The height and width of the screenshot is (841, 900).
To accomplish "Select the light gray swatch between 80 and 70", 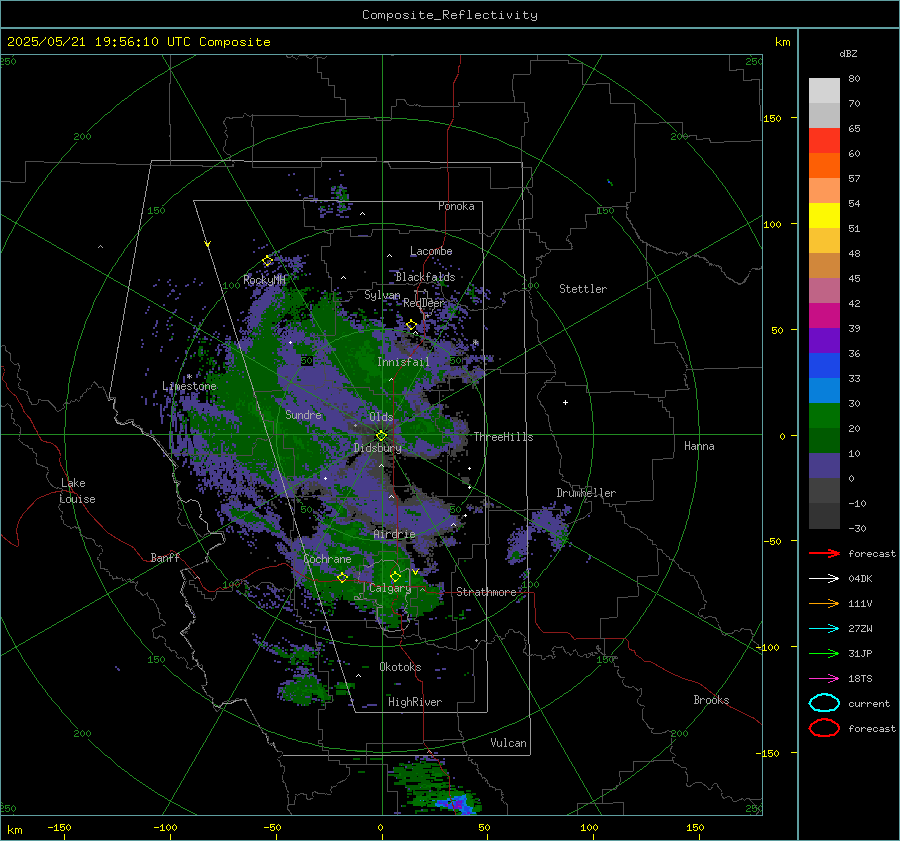I will pos(824,90).
